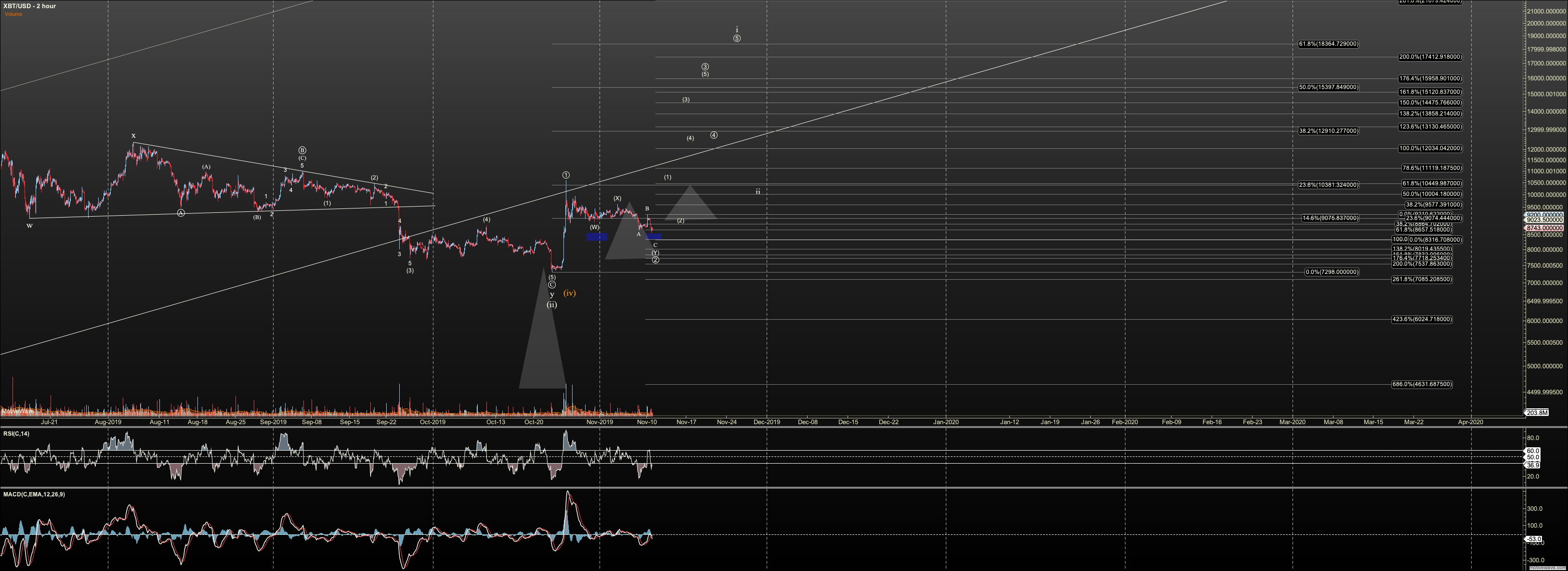Select the 203.8M volume value tag
This screenshot has width=1568, height=571.
(1537, 413)
